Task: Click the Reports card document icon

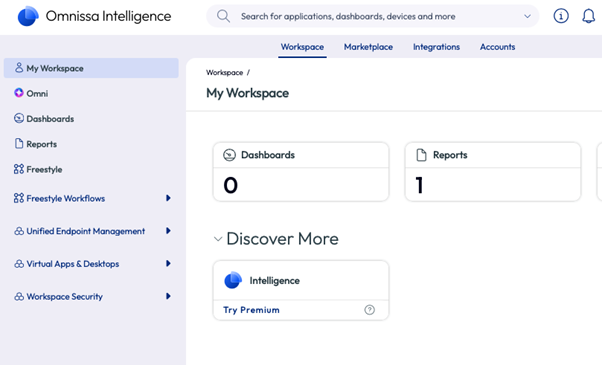Action: (x=422, y=155)
